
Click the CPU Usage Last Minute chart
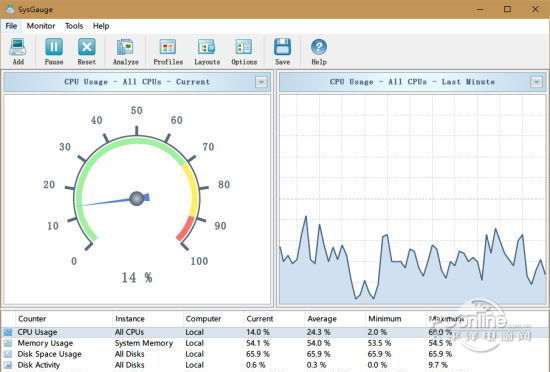pyautogui.click(x=412, y=199)
